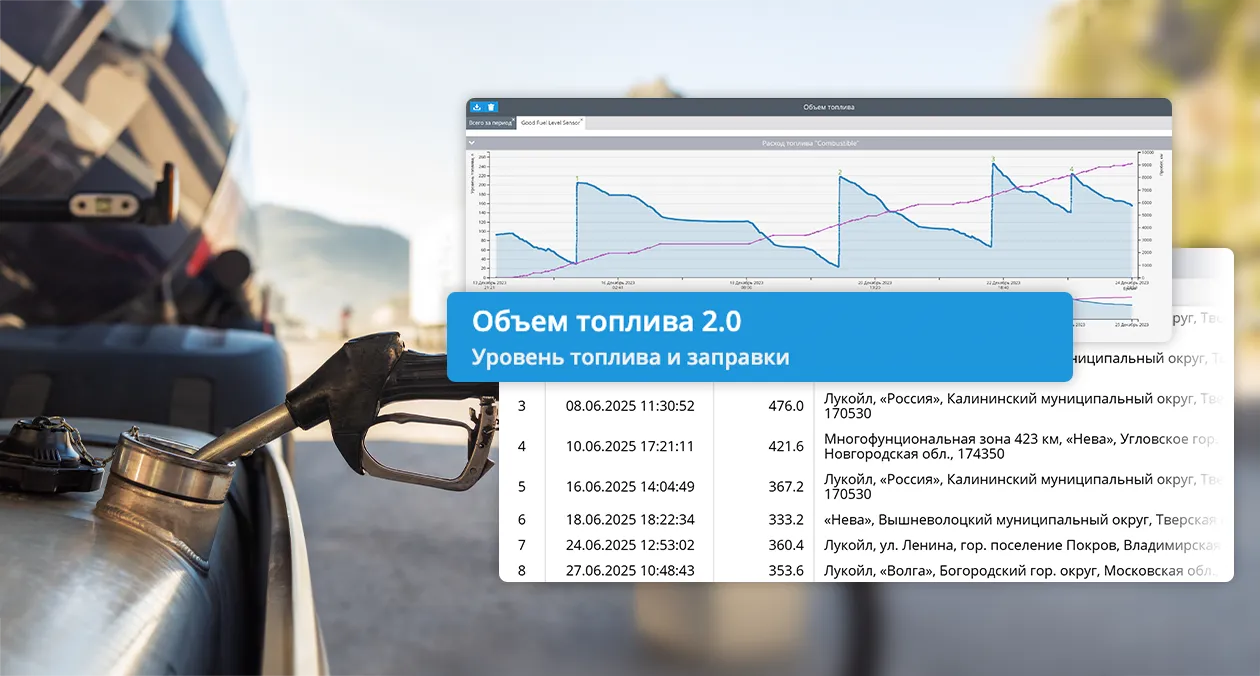The image size is (1260, 676).
Task: Click refuel marker 1 on the chart
Action: click(577, 178)
